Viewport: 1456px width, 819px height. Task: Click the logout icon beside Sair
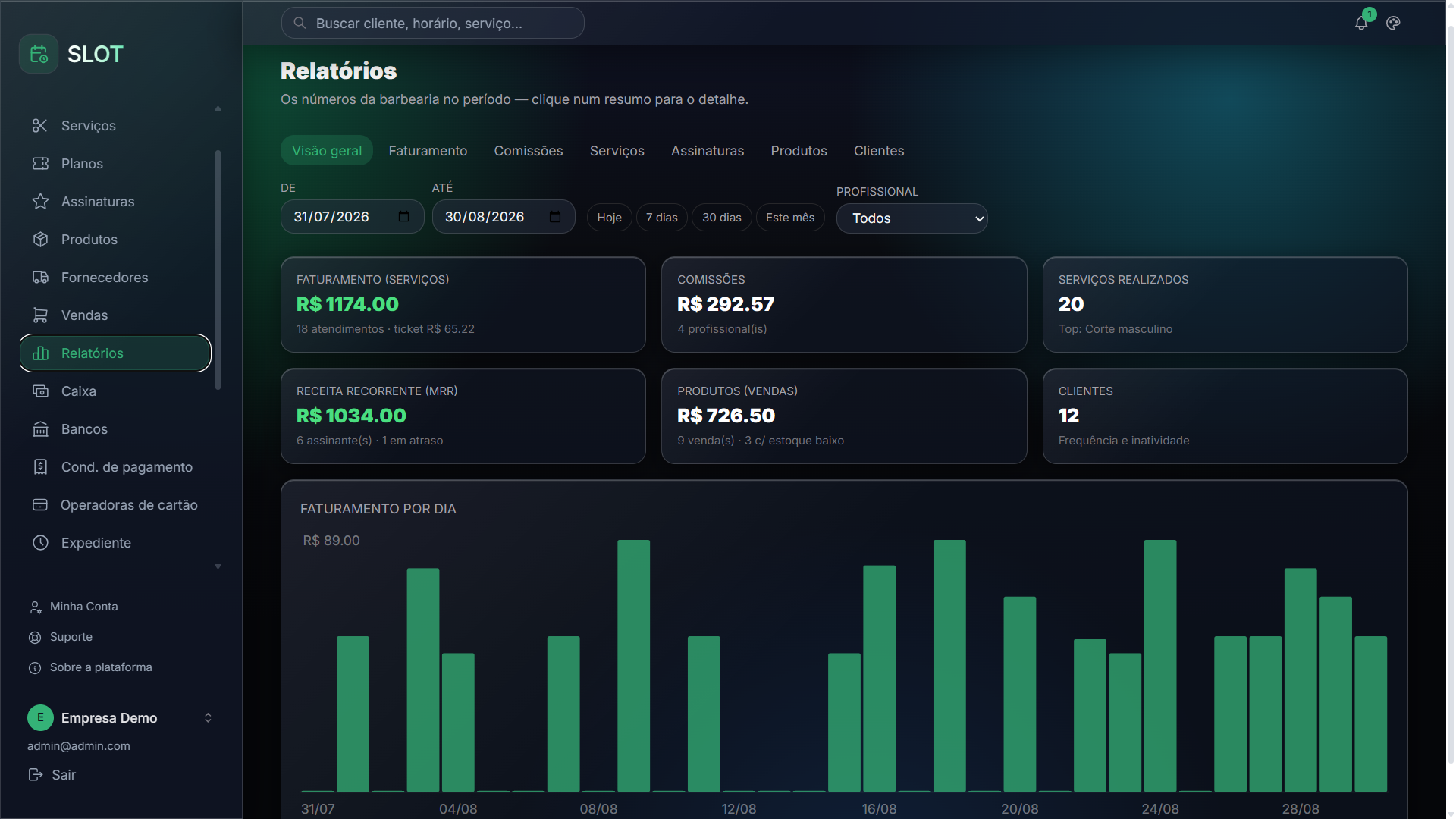(x=35, y=774)
